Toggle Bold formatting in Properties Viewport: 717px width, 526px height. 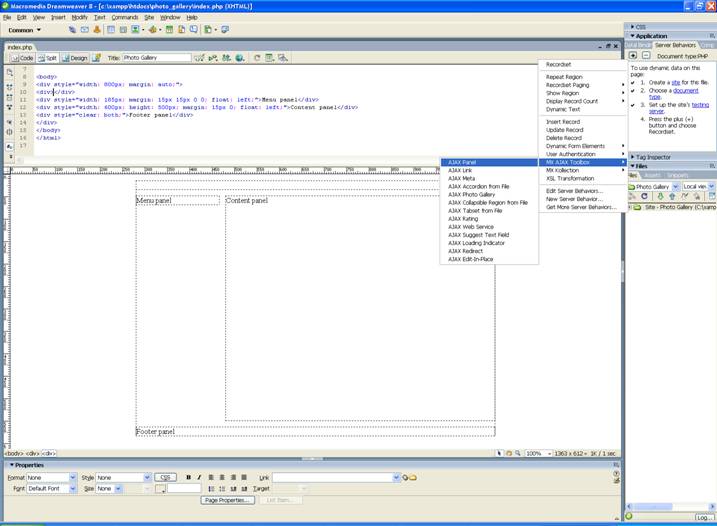(x=188, y=478)
